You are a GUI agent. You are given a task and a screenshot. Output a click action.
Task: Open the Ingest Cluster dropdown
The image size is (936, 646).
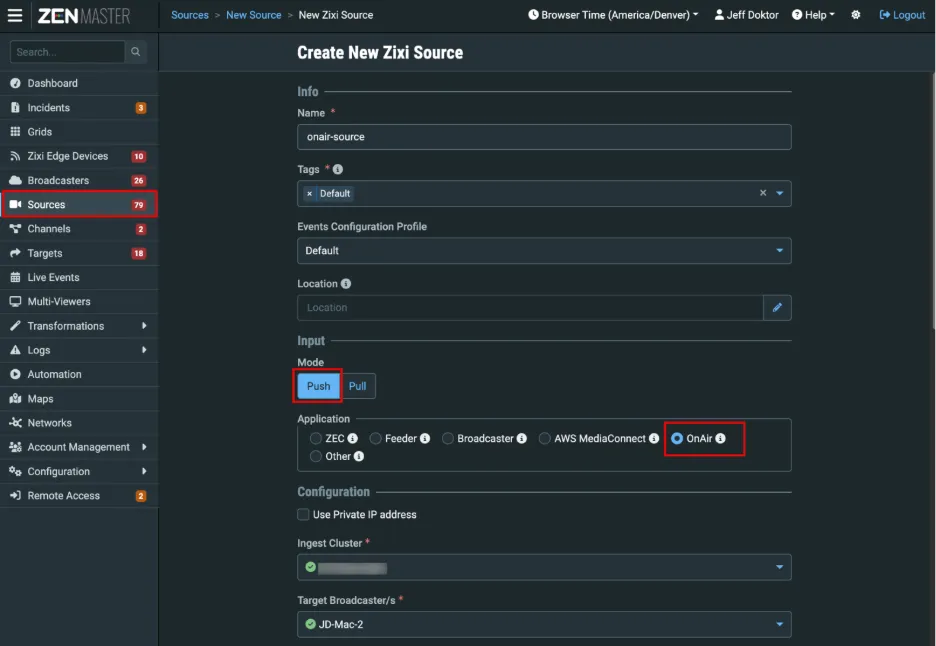pyautogui.click(x=544, y=567)
